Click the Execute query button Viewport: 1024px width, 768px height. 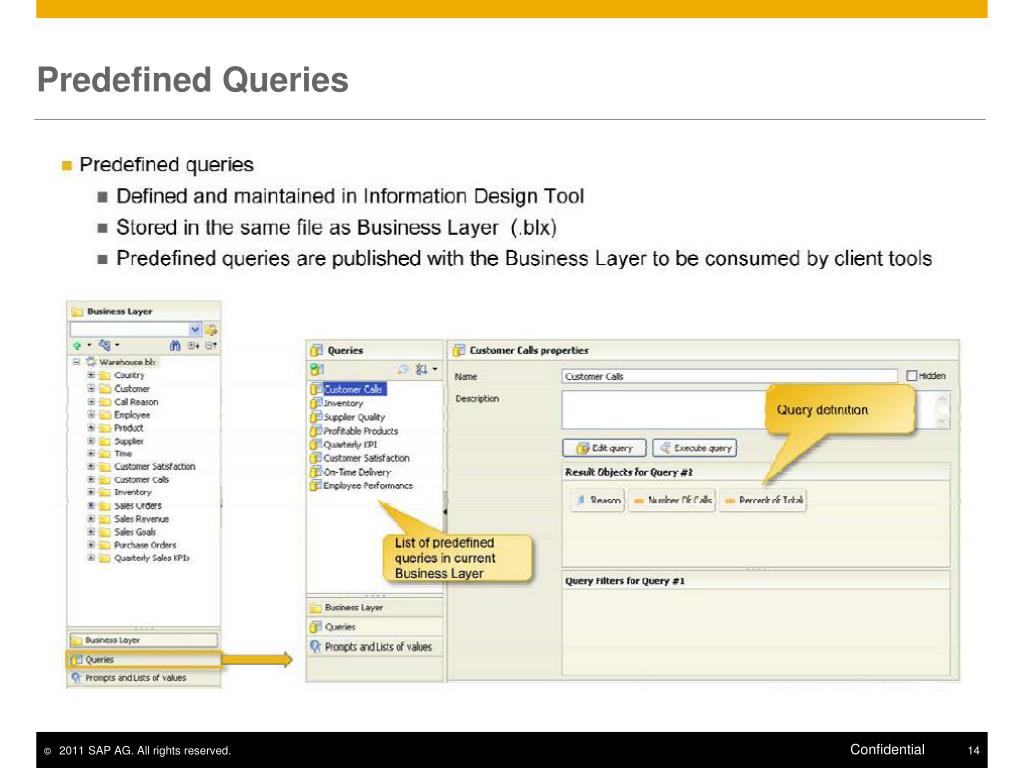click(x=695, y=448)
